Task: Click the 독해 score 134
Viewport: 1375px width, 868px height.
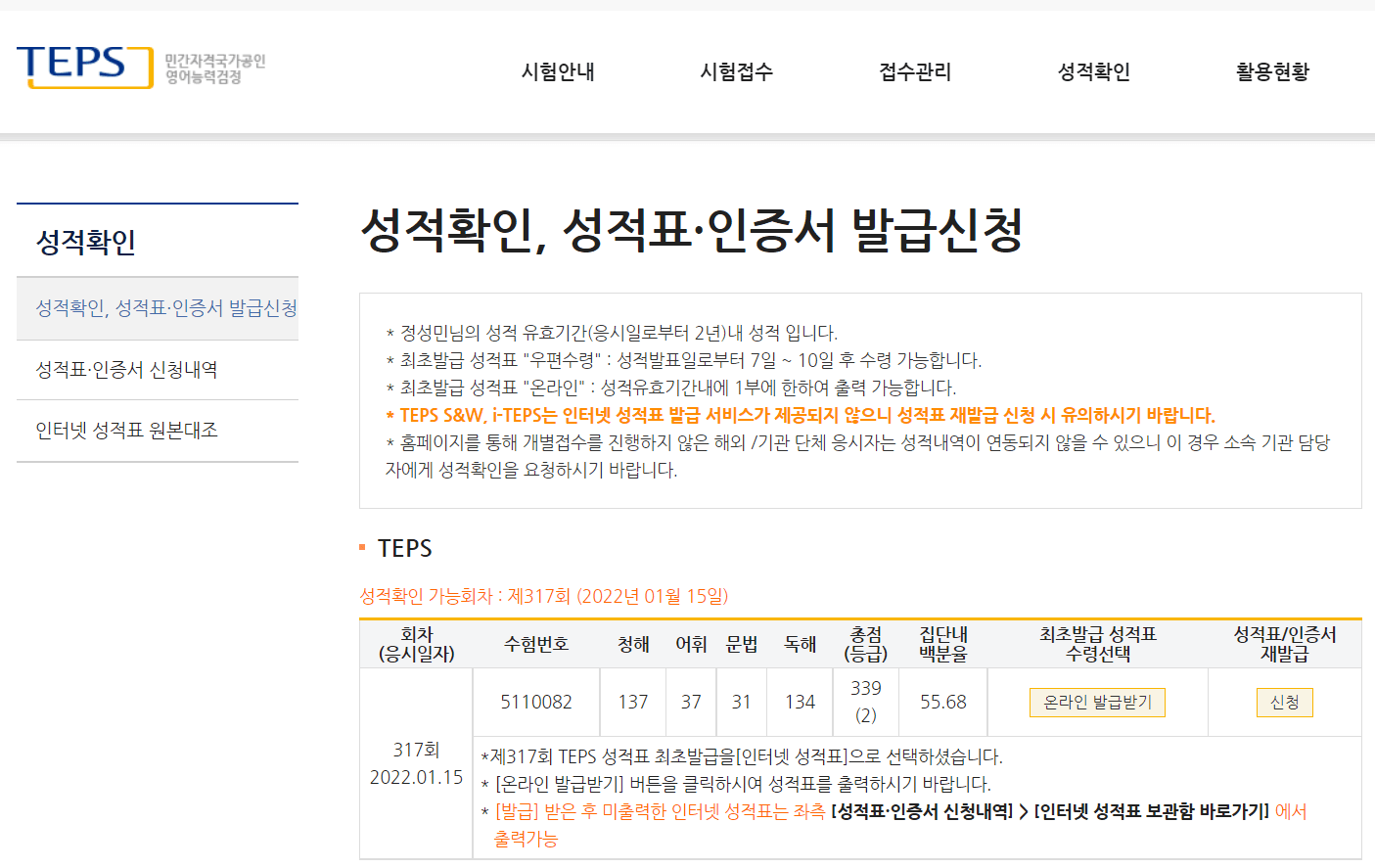Action: (800, 702)
